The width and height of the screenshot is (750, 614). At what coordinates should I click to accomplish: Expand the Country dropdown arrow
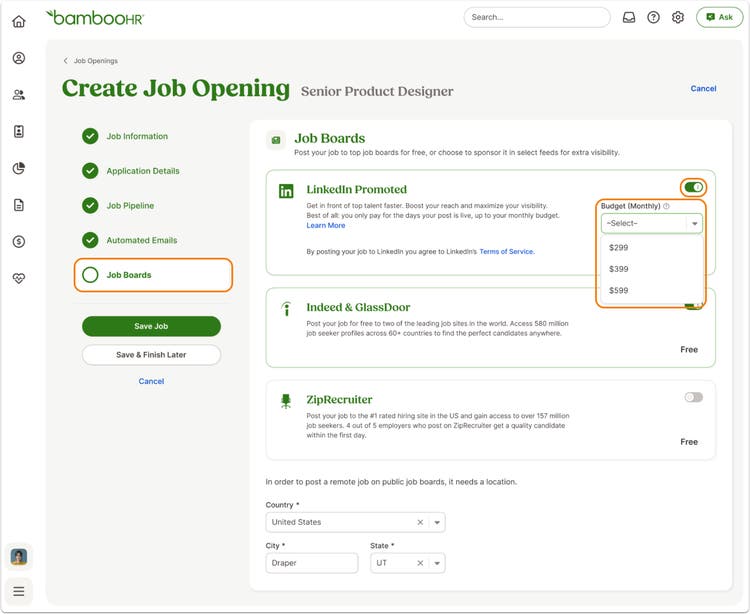pos(437,523)
